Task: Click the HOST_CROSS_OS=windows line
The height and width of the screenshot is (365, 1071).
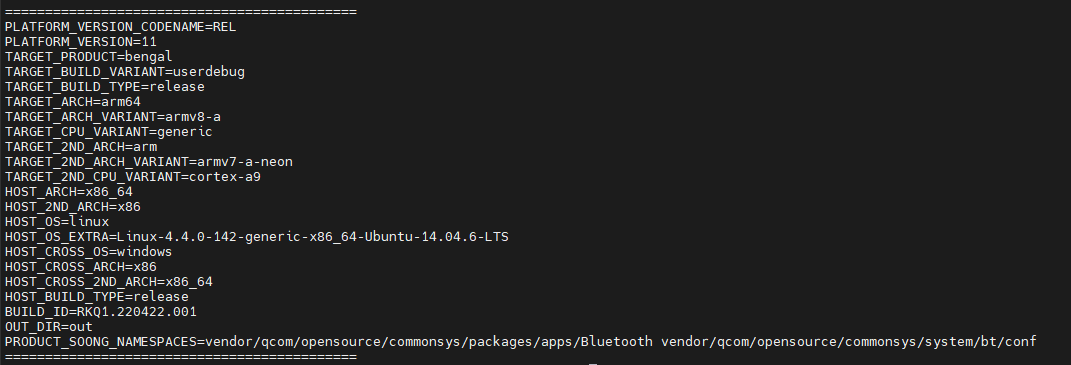Action: 88,252
